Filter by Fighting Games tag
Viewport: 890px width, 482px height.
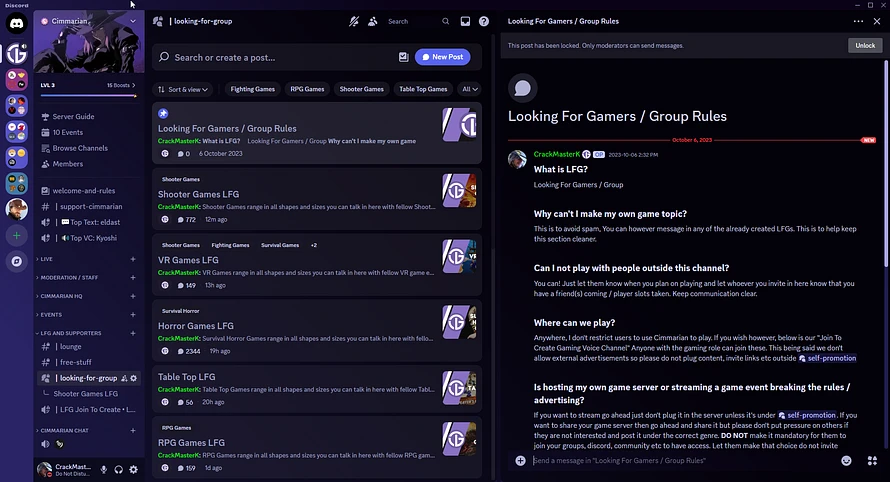click(253, 89)
